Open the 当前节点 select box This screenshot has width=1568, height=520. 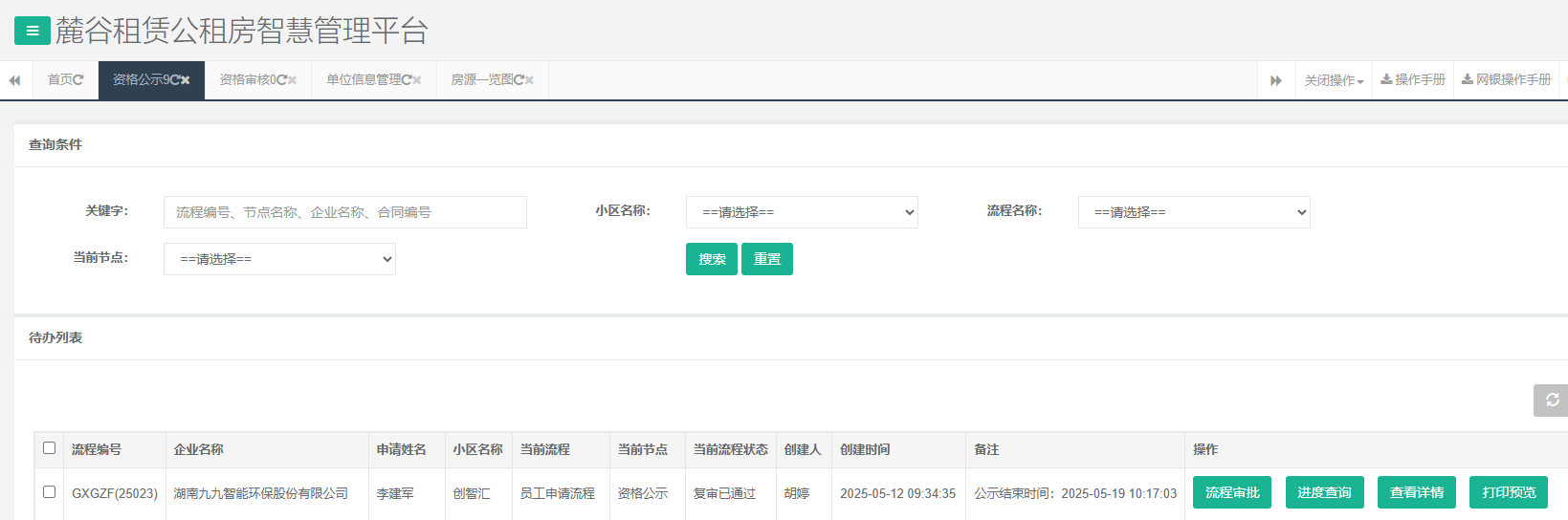[279, 259]
